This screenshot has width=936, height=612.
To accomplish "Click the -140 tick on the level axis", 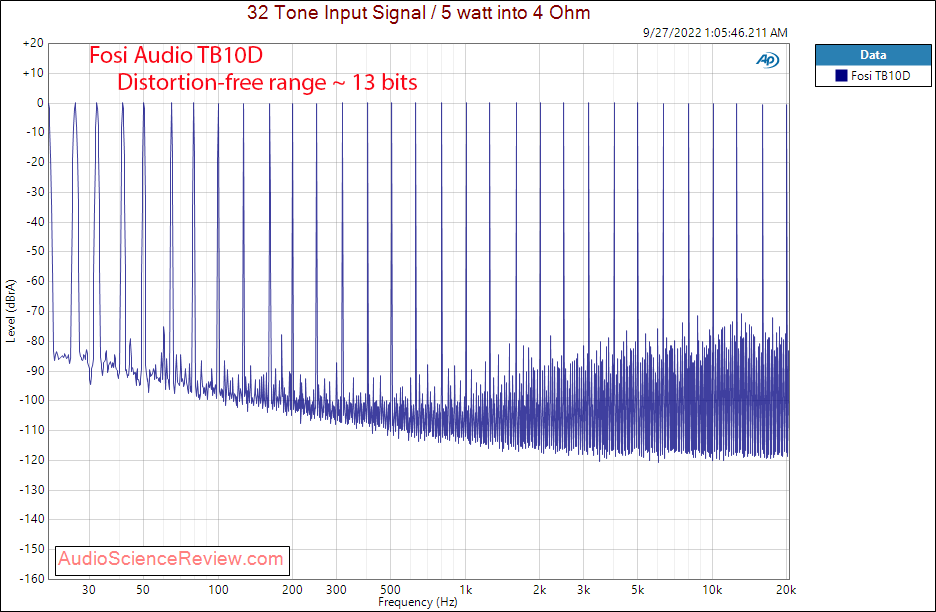I will click(x=32, y=519).
